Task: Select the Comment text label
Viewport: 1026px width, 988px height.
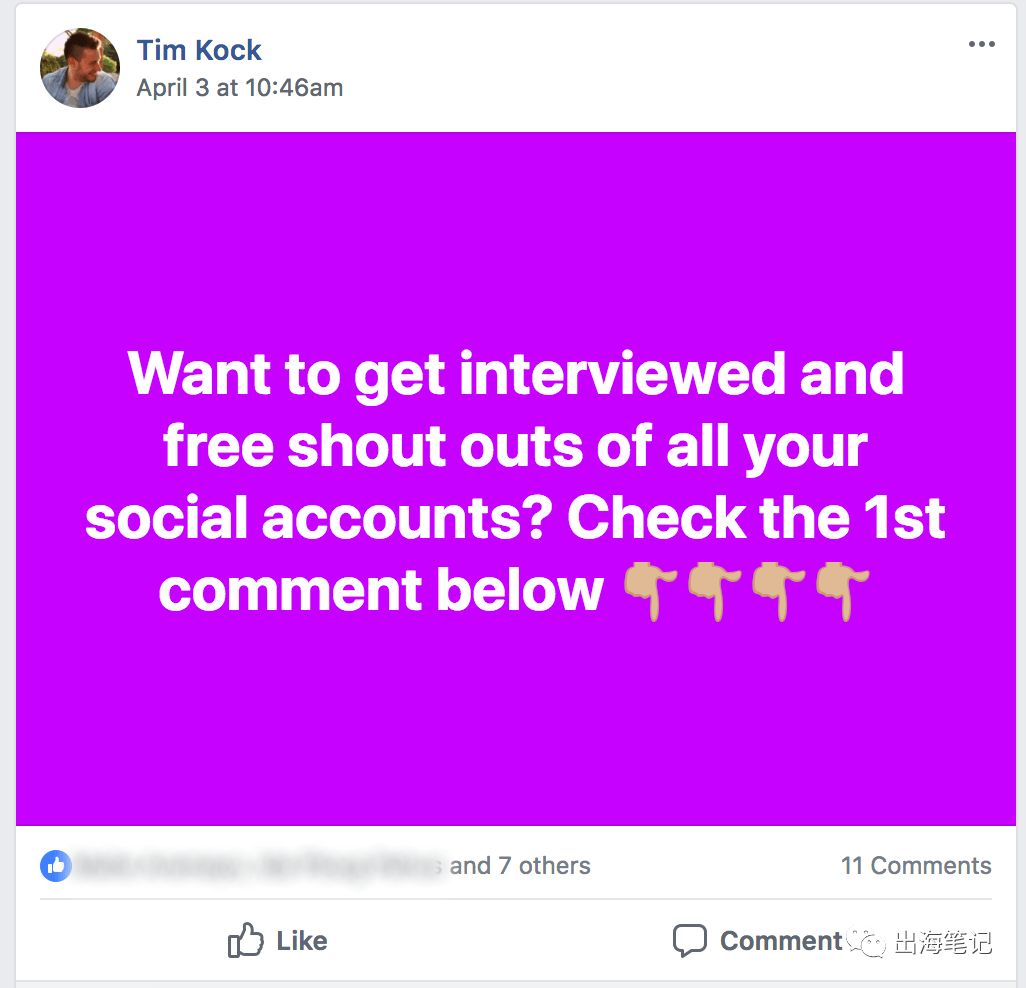Action: point(781,941)
